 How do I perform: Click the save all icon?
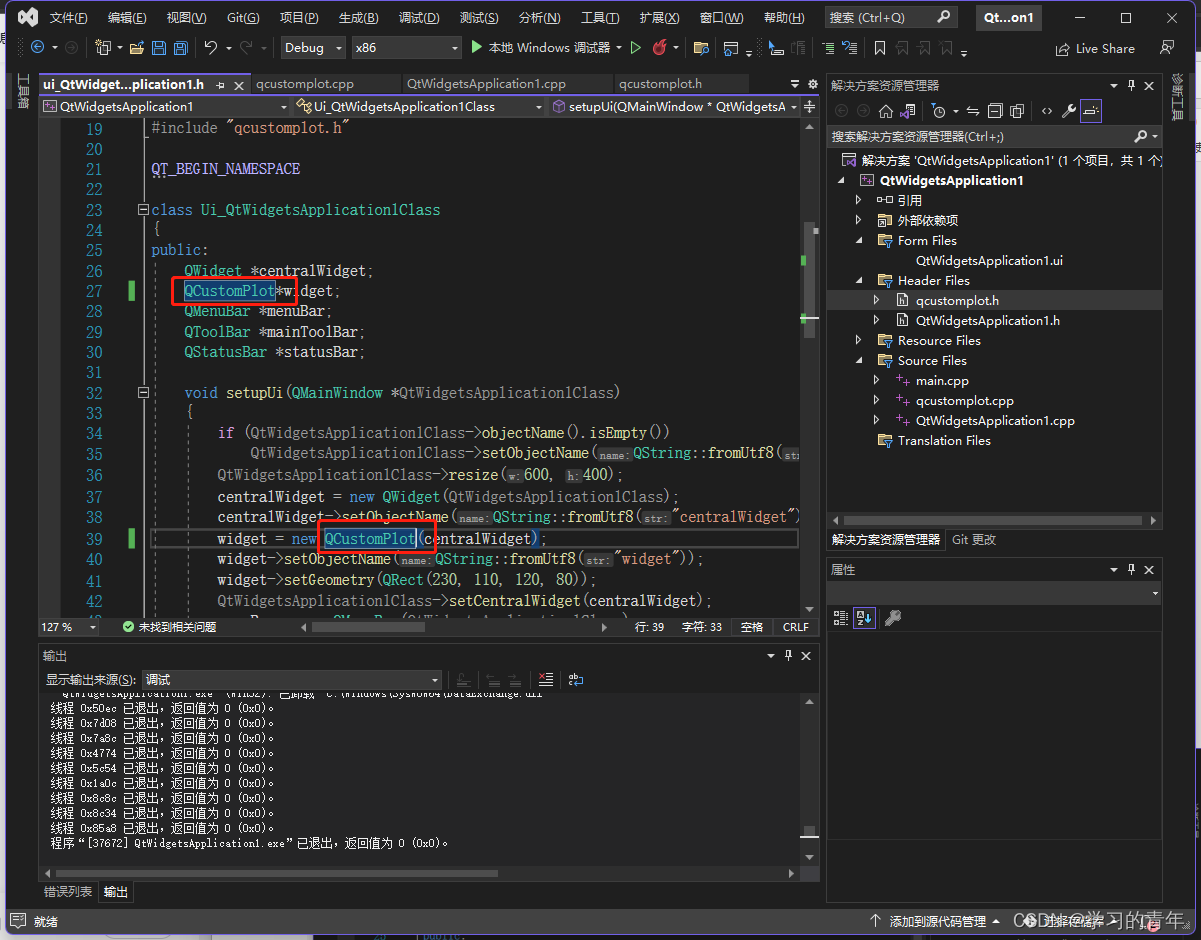click(x=180, y=47)
